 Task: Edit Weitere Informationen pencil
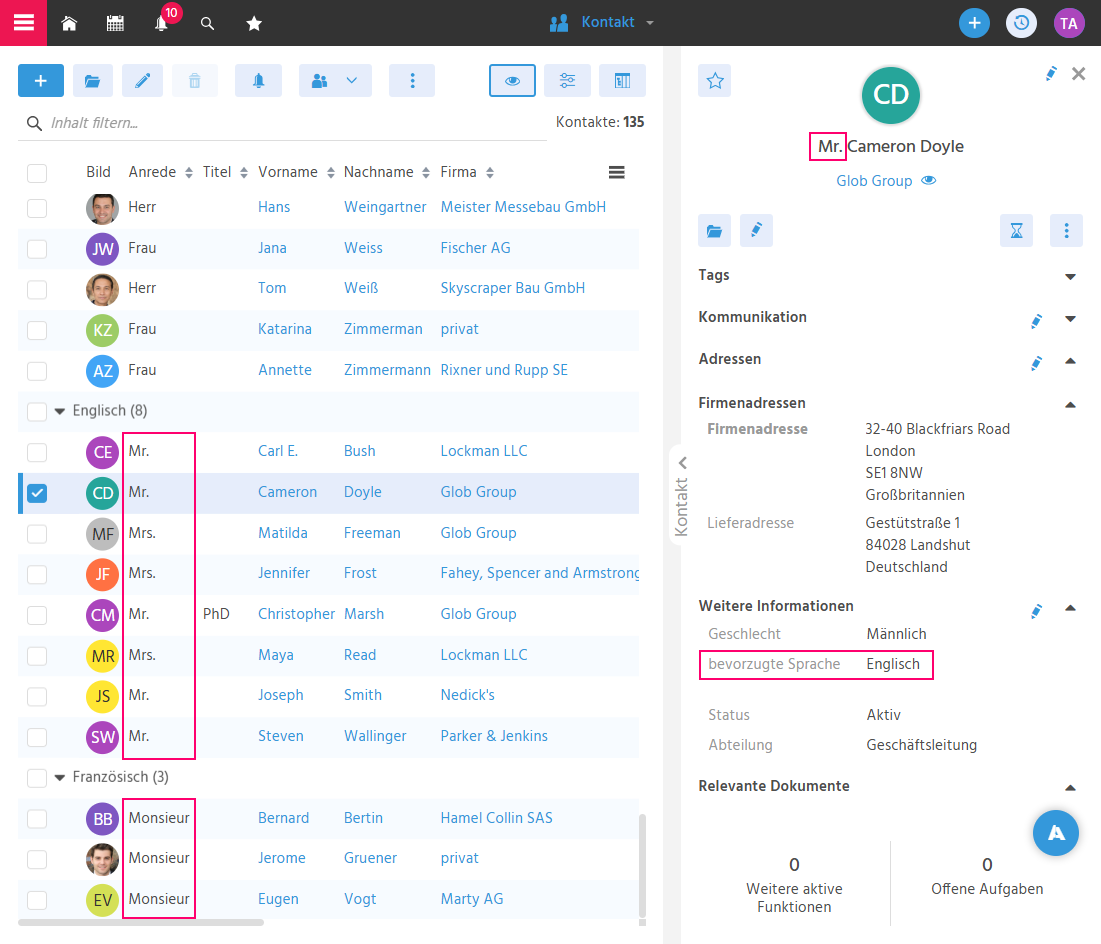[1036, 611]
